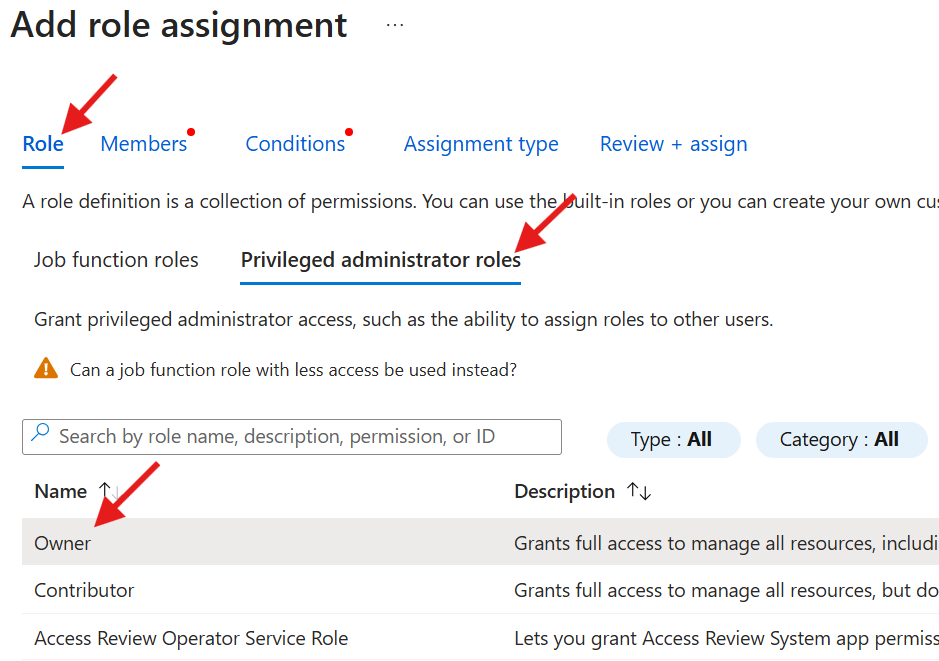The width and height of the screenshot is (939, 661).
Task: Click the warning triangle icon
Action: (46, 369)
